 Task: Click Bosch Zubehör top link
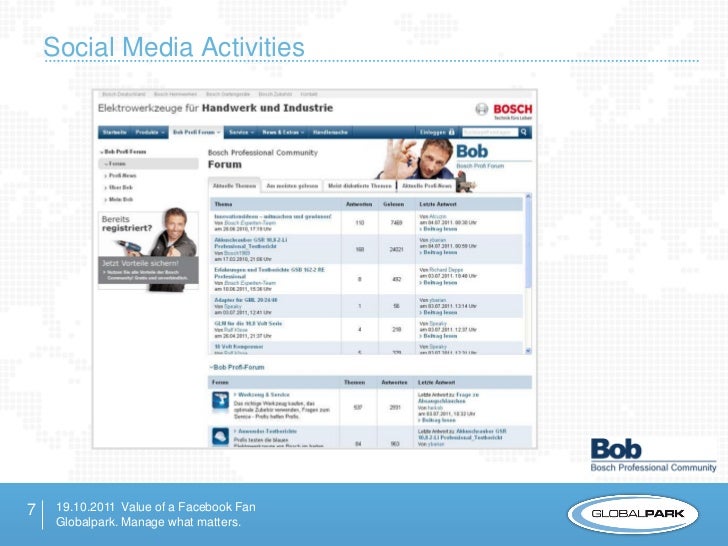click(x=275, y=94)
